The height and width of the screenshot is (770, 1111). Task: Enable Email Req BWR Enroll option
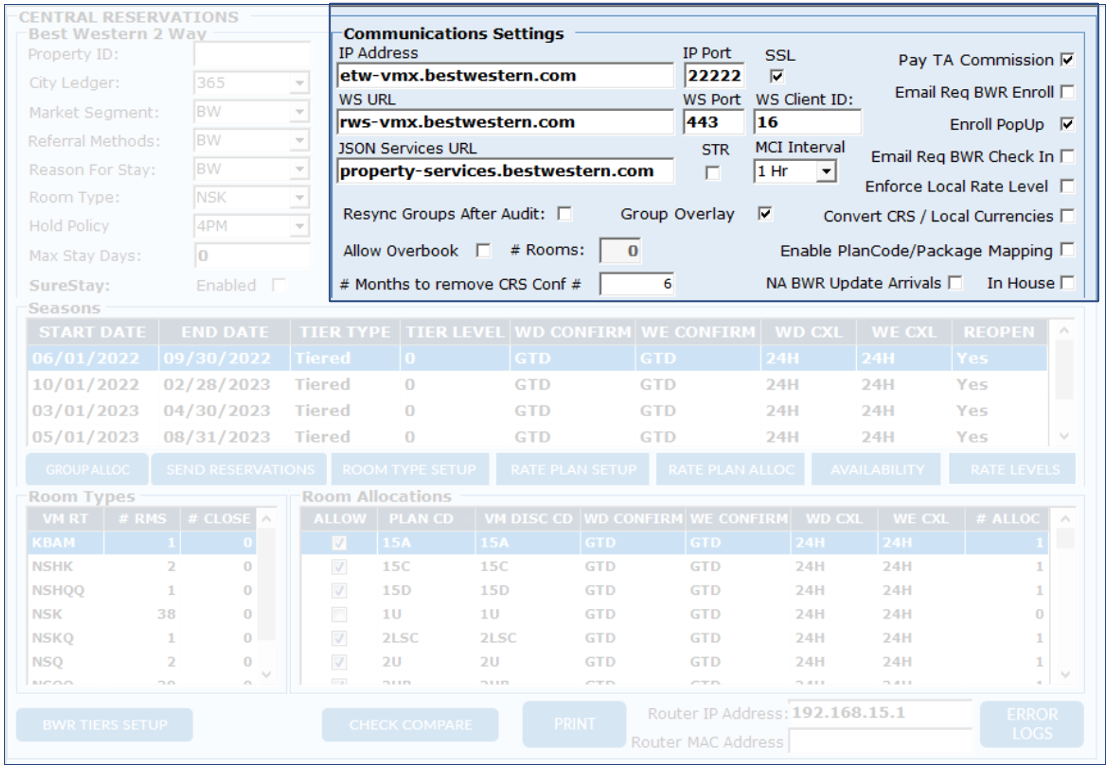tap(1067, 92)
